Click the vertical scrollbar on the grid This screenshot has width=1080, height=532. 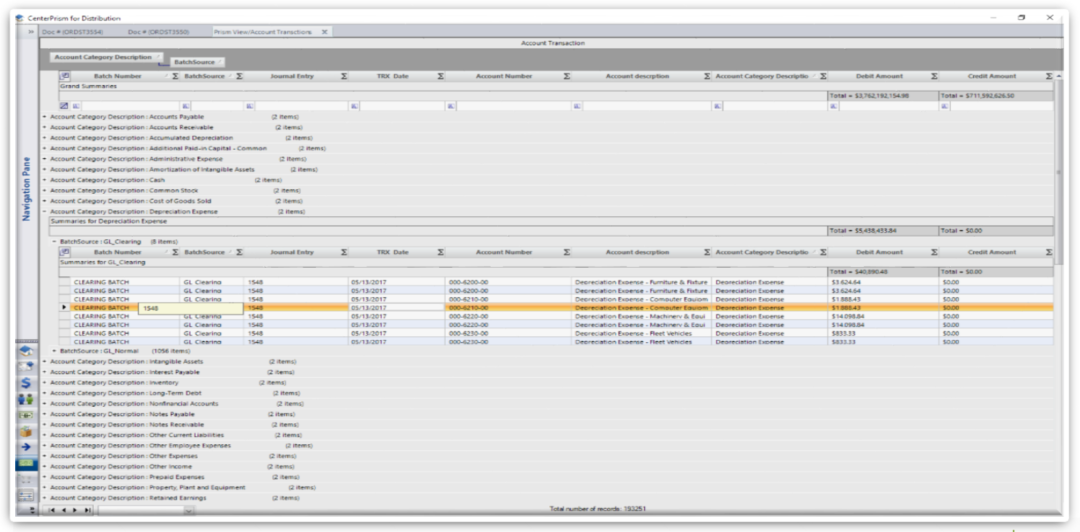[x=1059, y=200]
